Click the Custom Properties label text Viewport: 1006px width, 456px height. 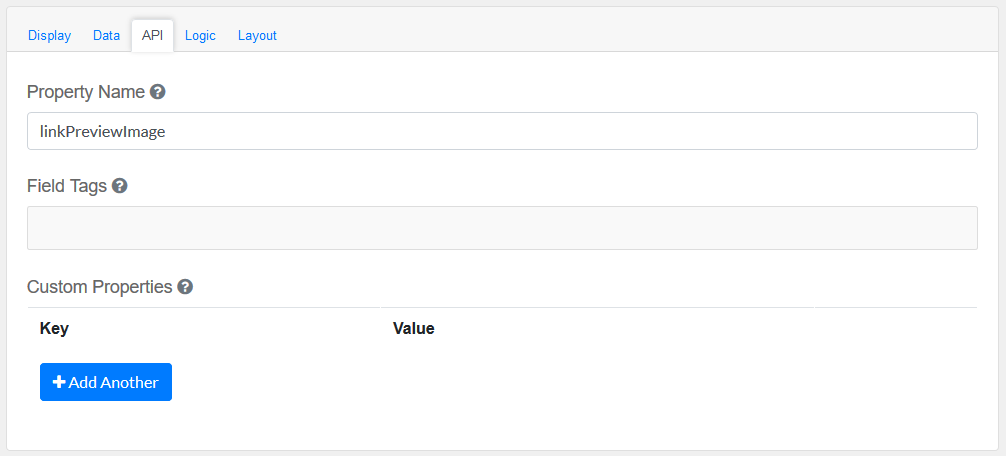click(x=100, y=287)
